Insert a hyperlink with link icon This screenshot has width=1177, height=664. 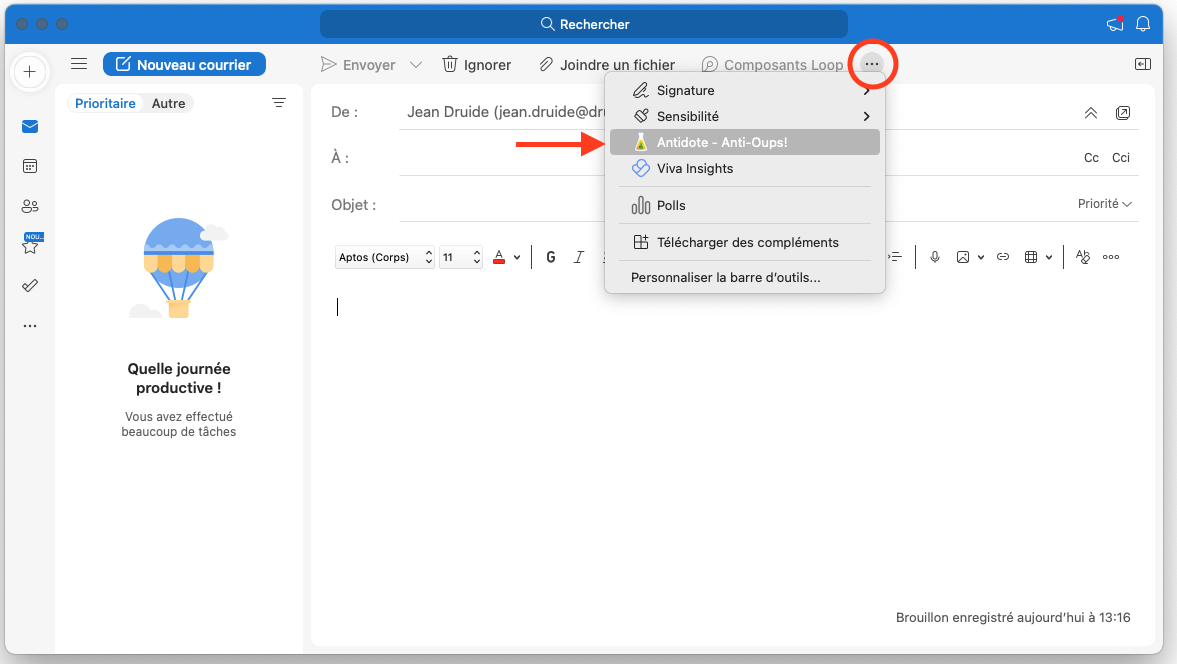1003,257
